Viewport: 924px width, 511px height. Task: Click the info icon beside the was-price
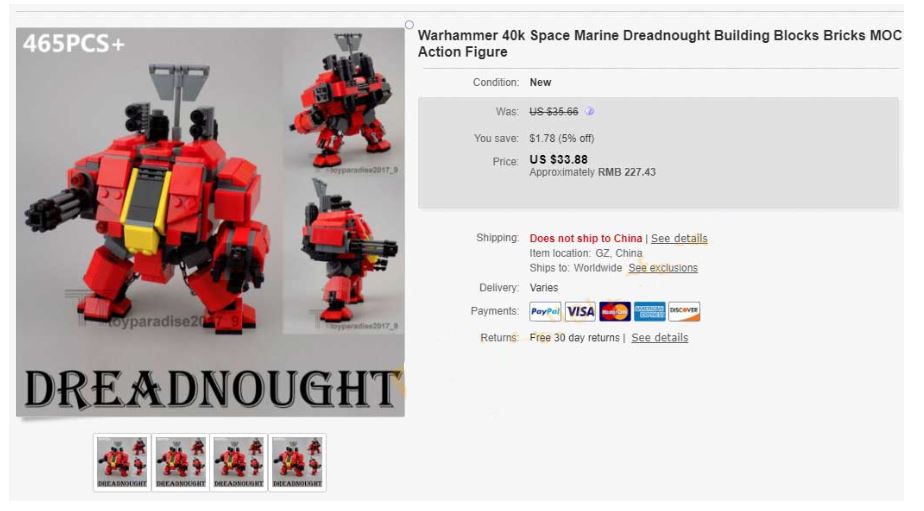[589, 111]
